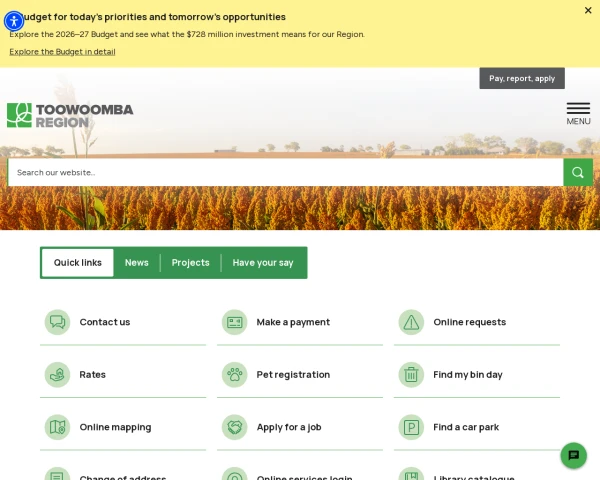The image size is (600, 480).
Task: Open the Library catalogue link
Action: pos(474,477)
